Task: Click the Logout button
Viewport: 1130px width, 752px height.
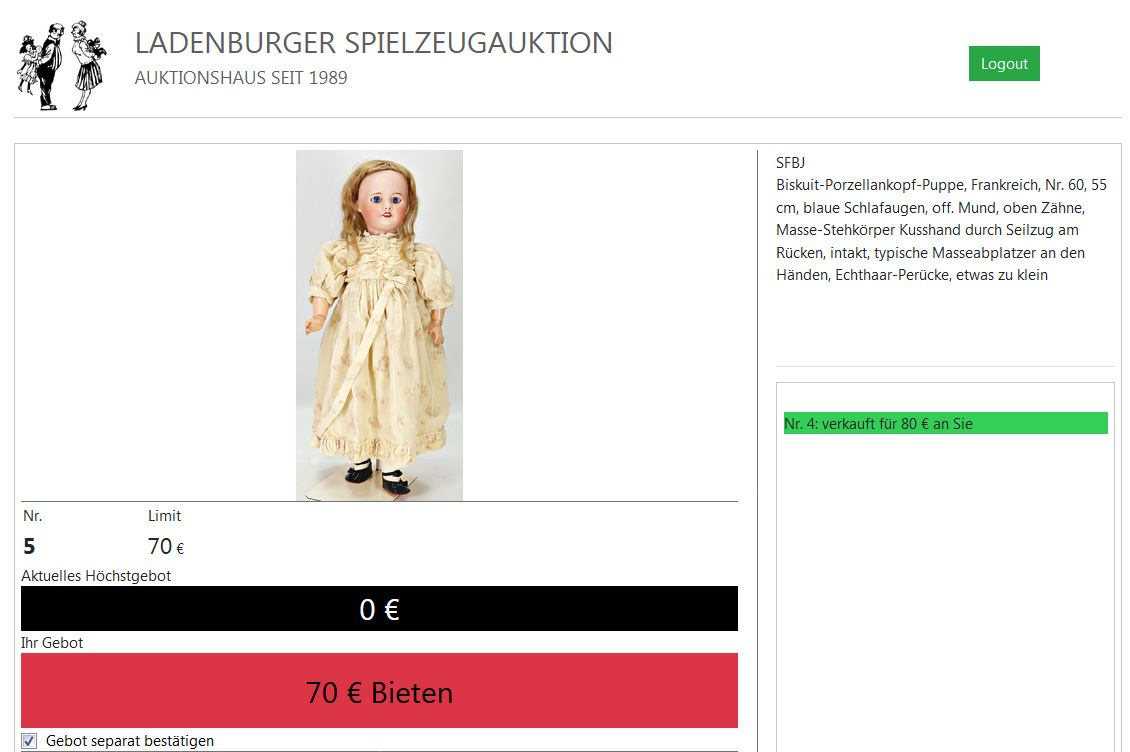Action: point(1004,63)
